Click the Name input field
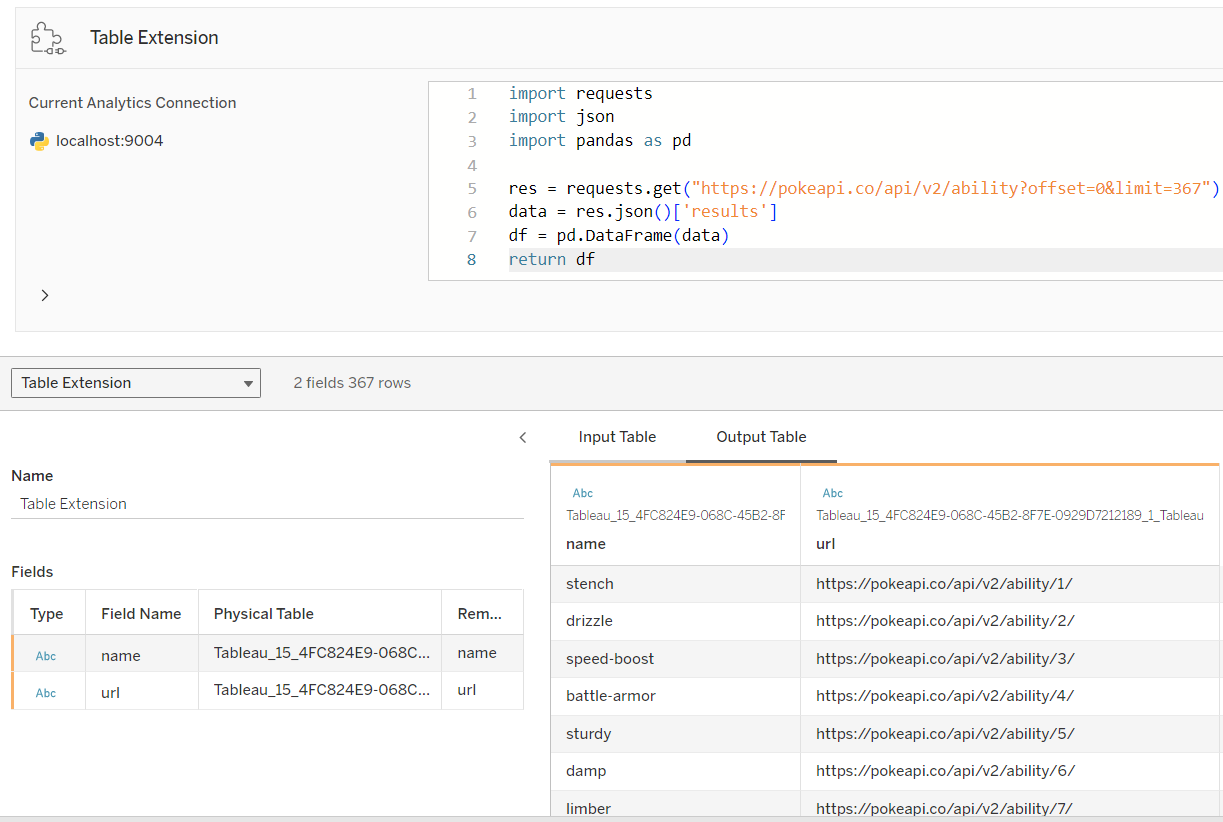Screen dimensions: 1223x822 [x=267, y=504]
